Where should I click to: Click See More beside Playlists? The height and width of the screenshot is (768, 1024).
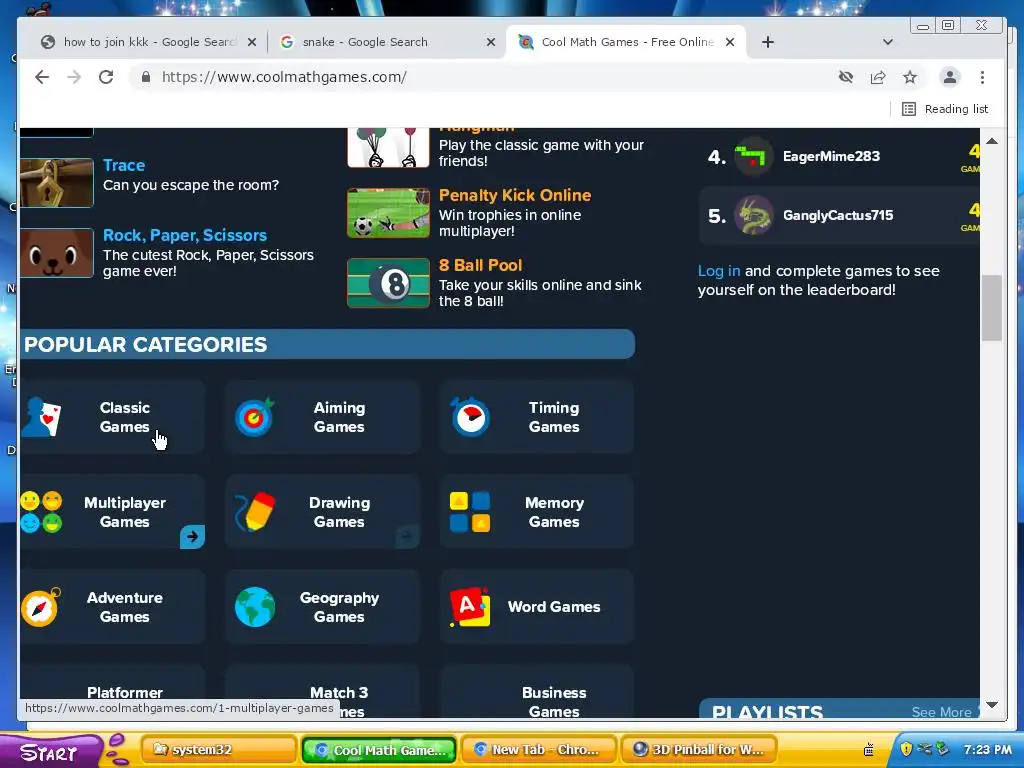[x=941, y=712]
